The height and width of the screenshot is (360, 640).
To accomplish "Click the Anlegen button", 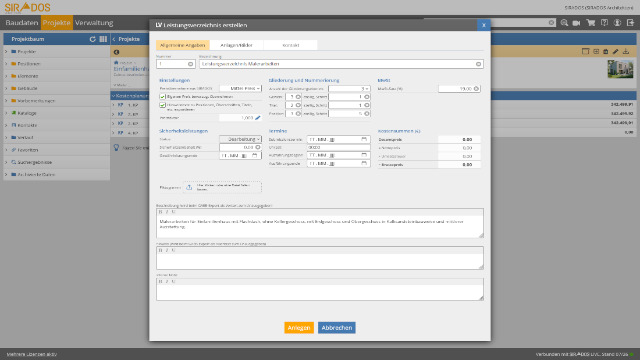I will (x=299, y=328).
